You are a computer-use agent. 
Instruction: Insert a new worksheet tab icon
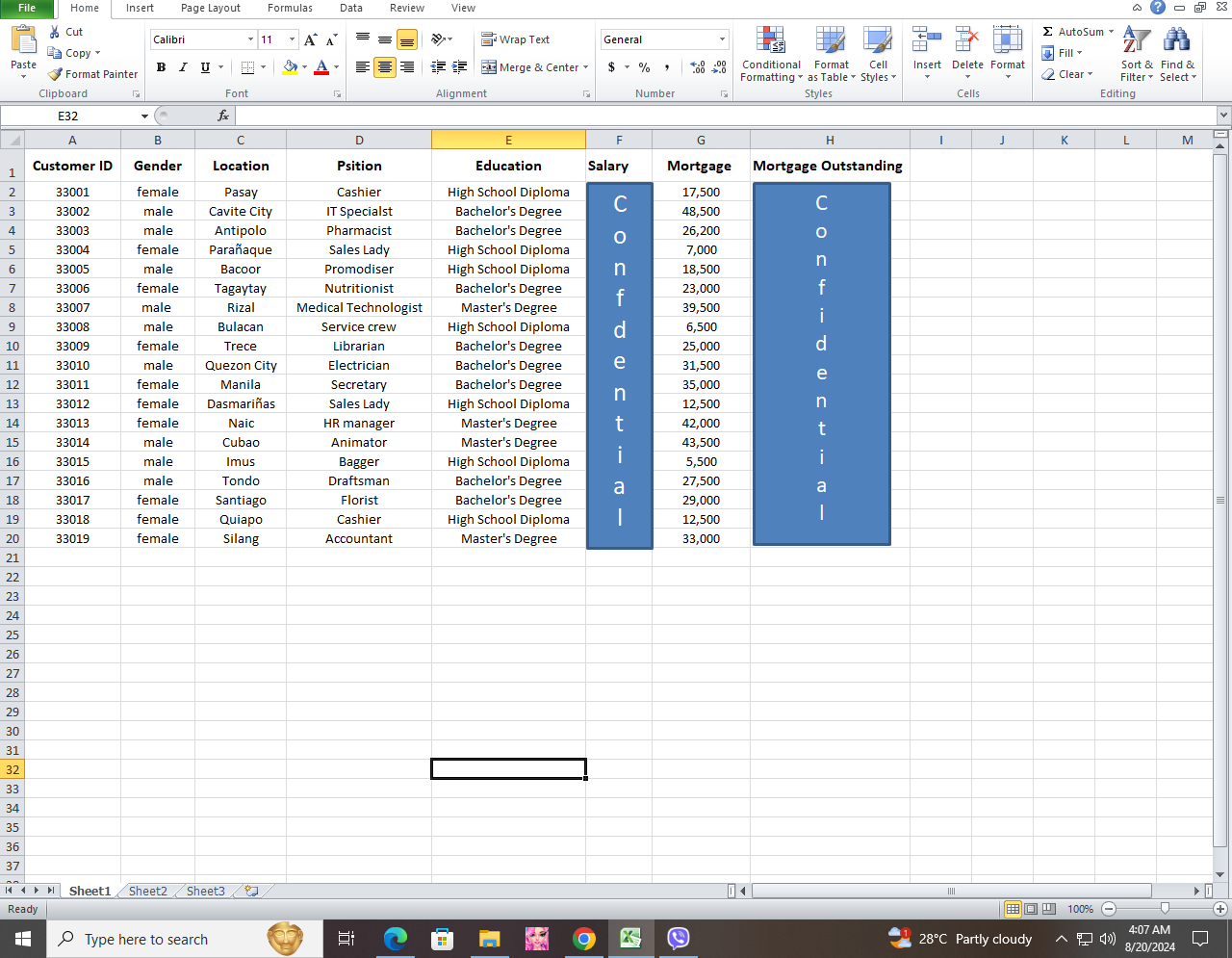tap(251, 892)
